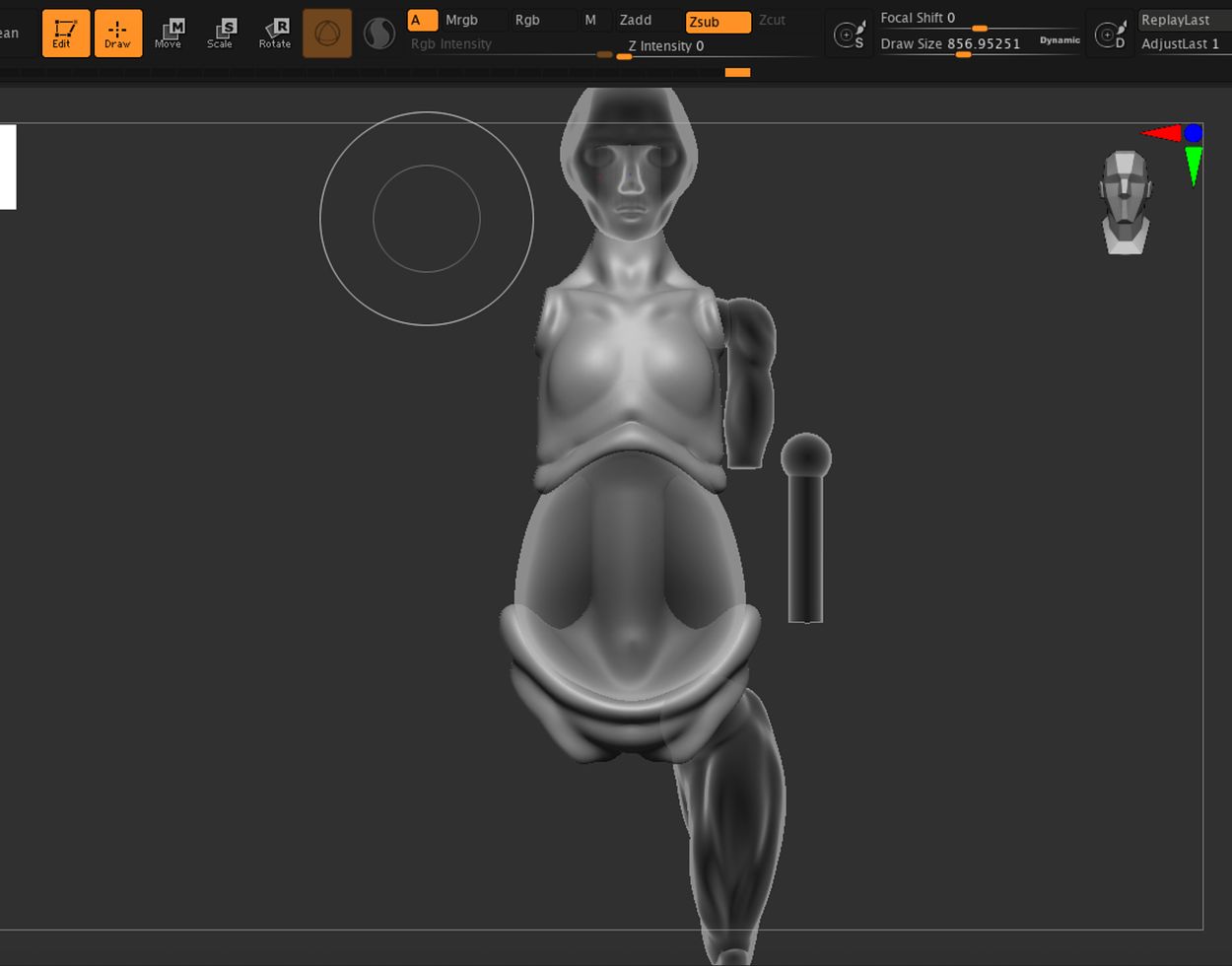Select the Move tool
1232x966 pixels.
point(169,34)
